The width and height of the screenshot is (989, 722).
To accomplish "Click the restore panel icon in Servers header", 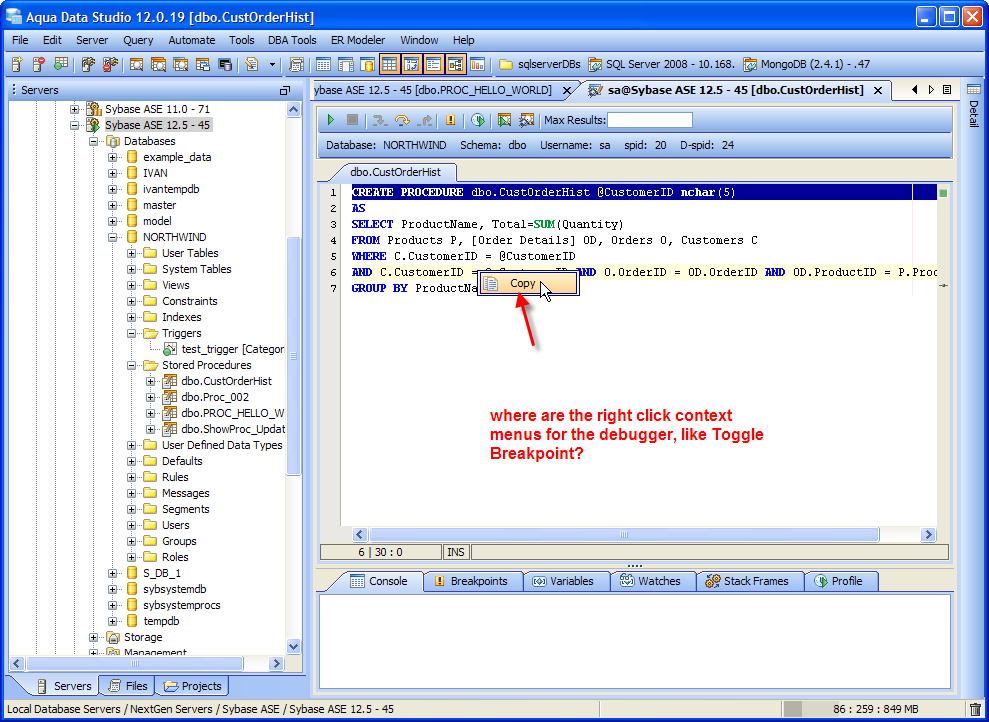I will click(285, 90).
